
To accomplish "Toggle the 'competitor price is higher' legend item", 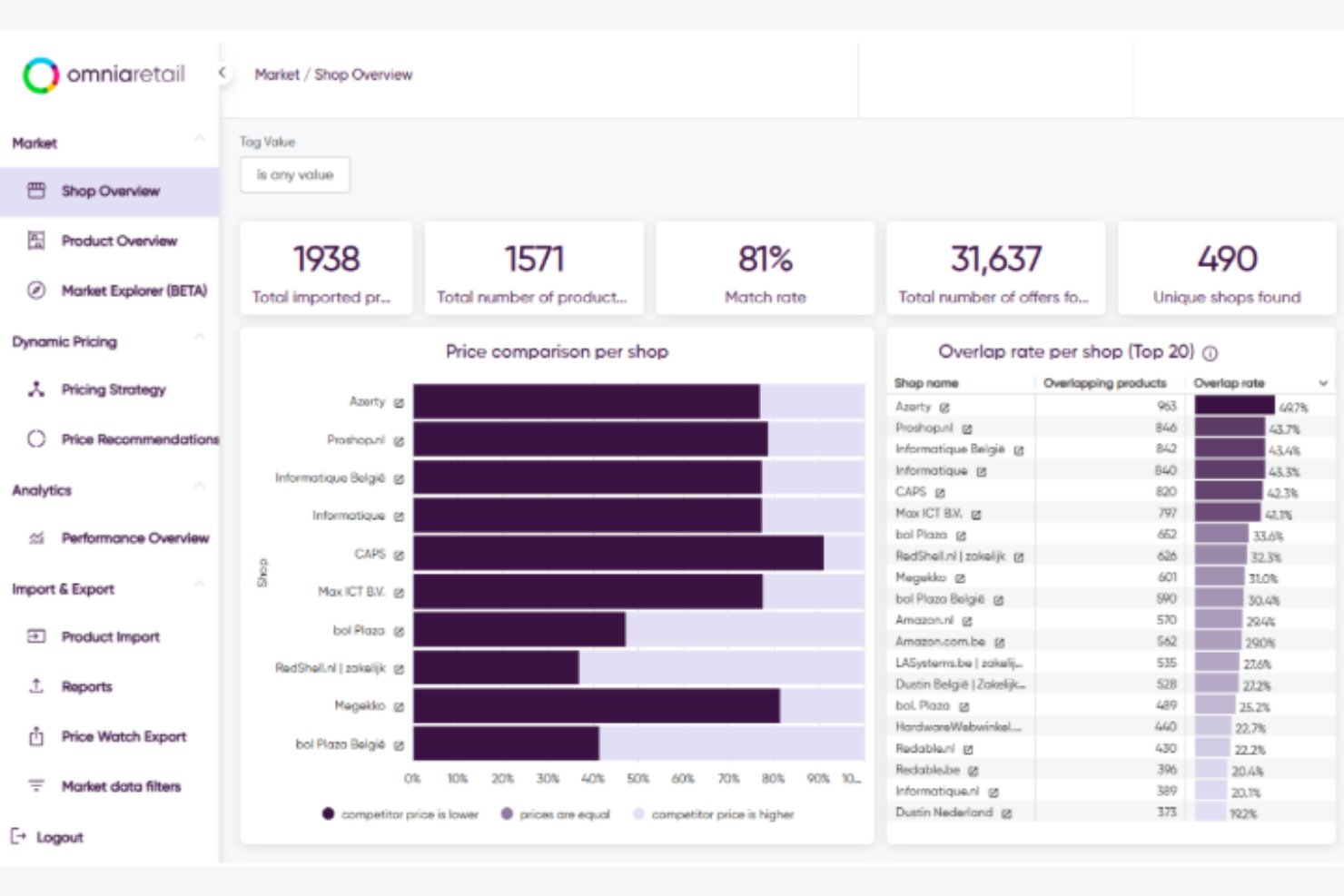I will tap(720, 814).
